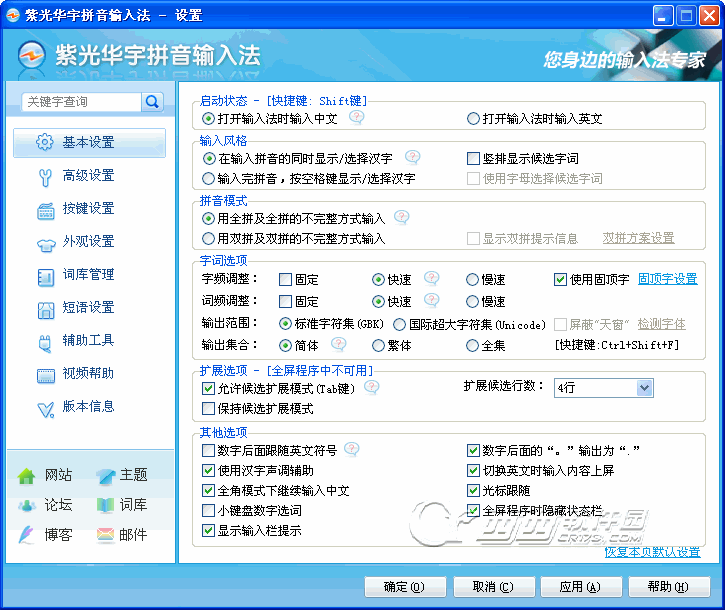Click help bubble in 词频调整 row
This screenshot has height=610, width=725.
[431, 300]
